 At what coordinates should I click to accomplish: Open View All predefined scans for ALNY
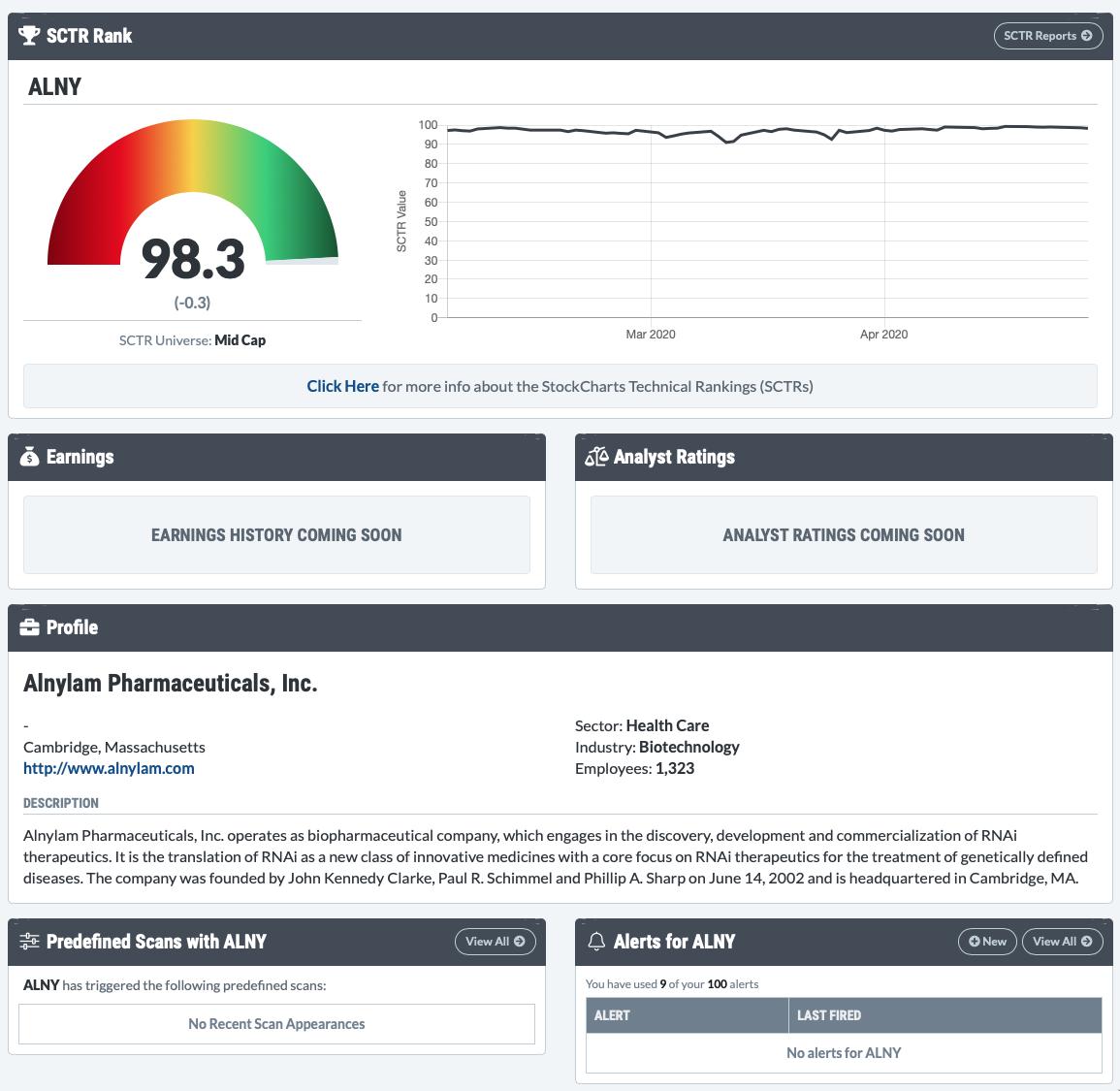tap(495, 941)
